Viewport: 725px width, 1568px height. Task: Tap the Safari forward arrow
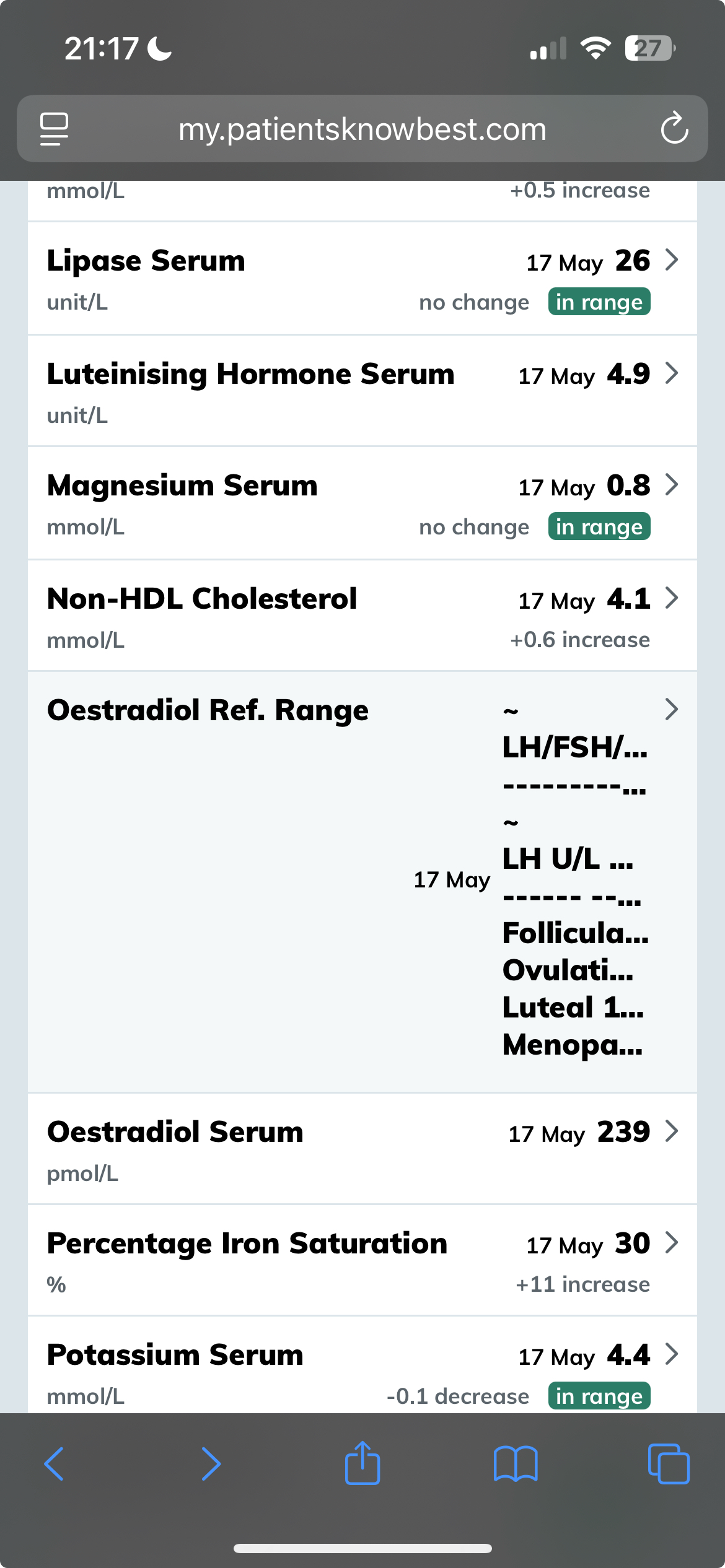tap(211, 1464)
